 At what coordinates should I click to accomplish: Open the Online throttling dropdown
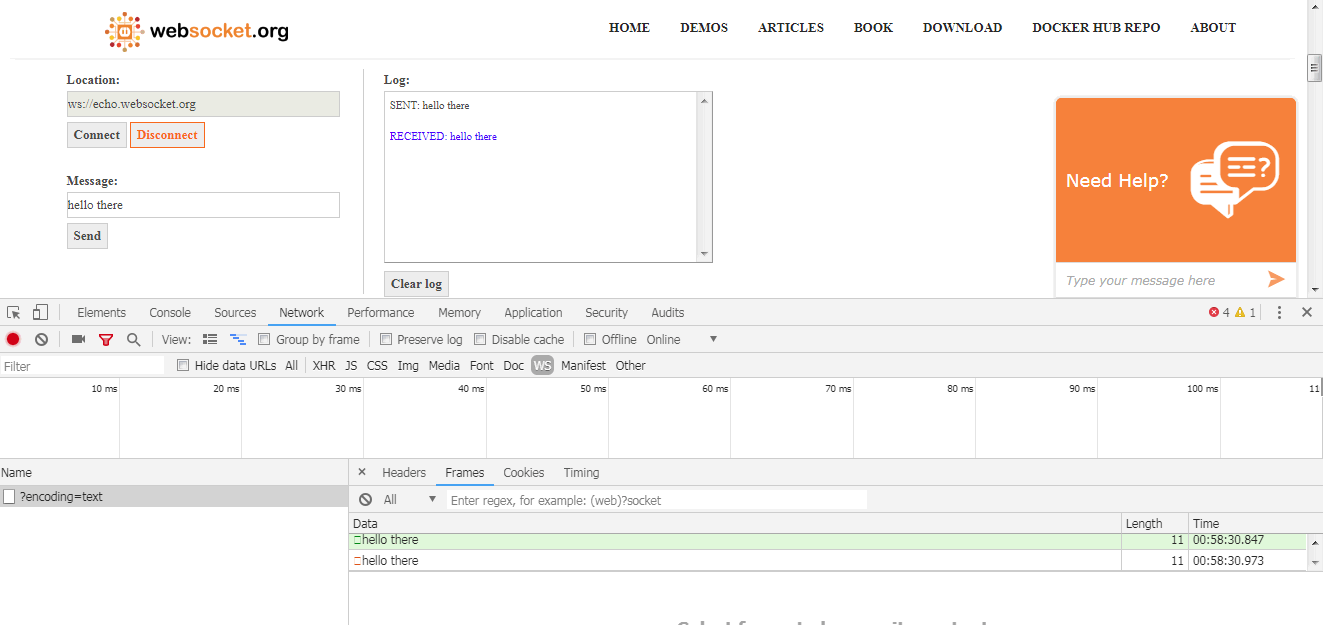(x=682, y=340)
